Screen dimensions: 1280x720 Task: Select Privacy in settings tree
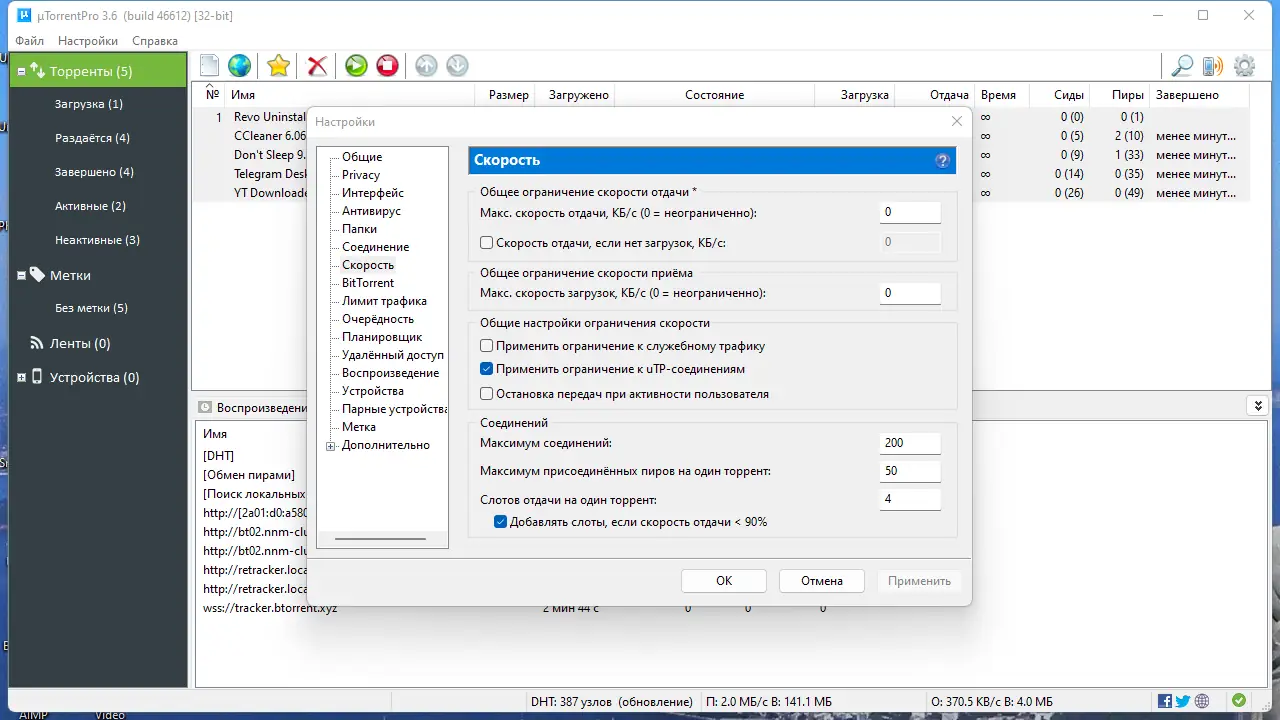[361, 175]
